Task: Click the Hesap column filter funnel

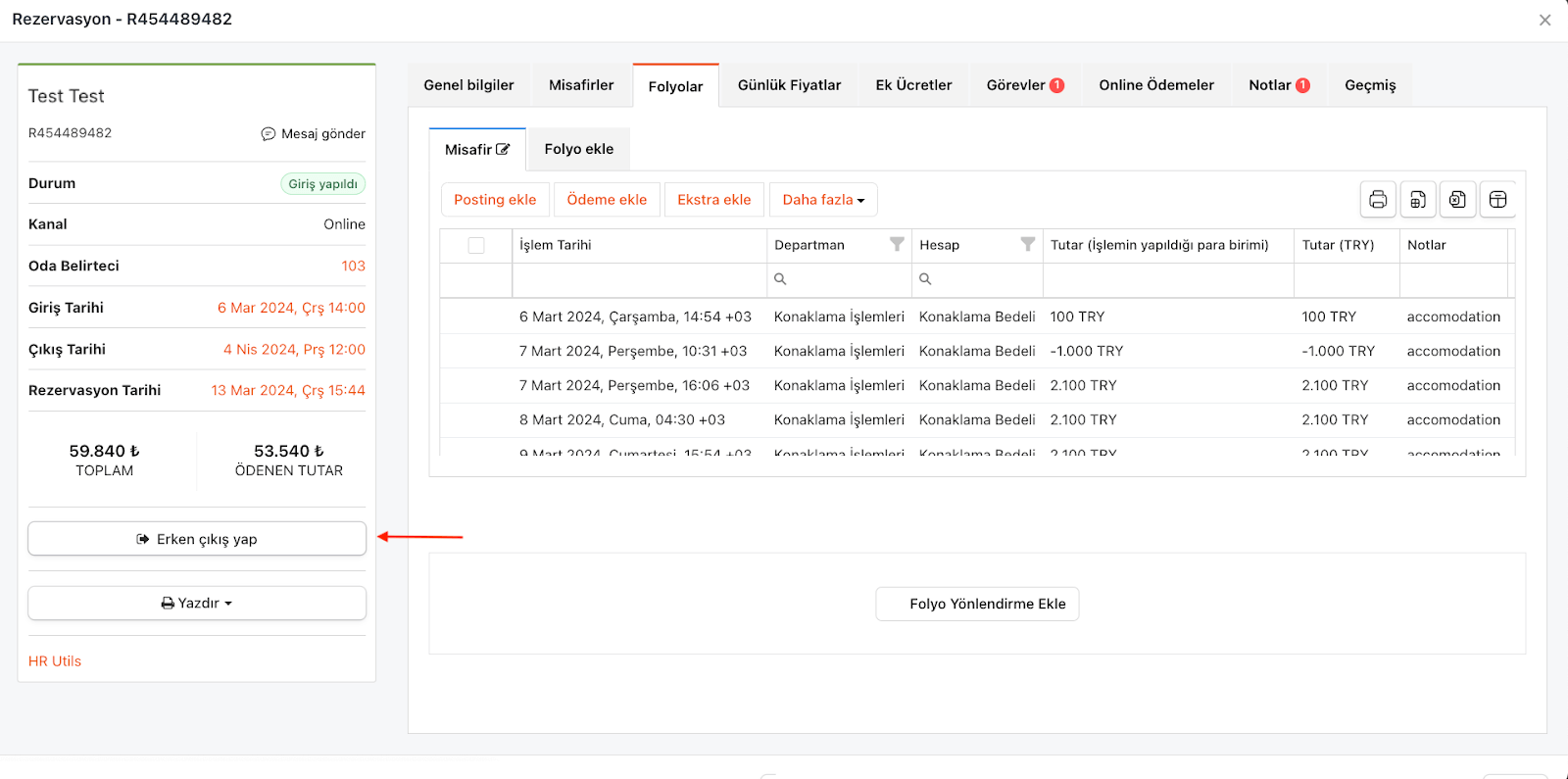Action: coord(1027,245)
